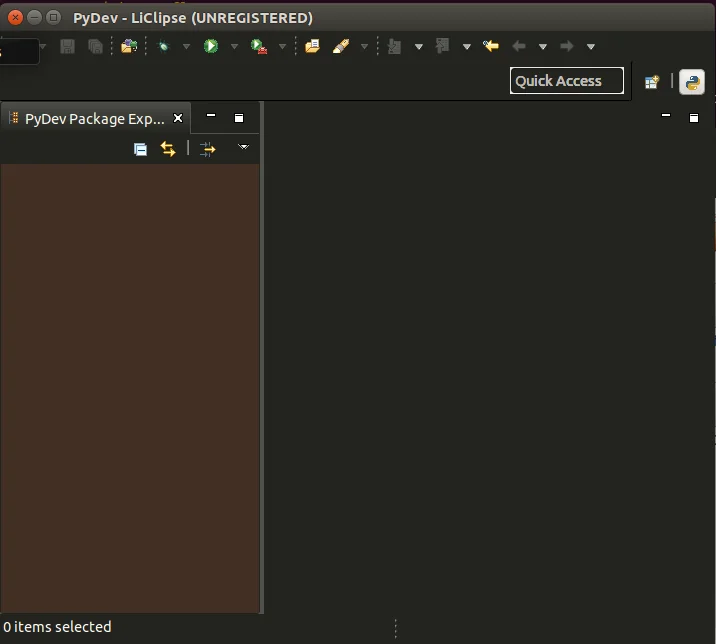Image resolution: width=716 pixels, height=644 pixels.
Task: Click the Search flashlight icon
Action: [341, 46]
